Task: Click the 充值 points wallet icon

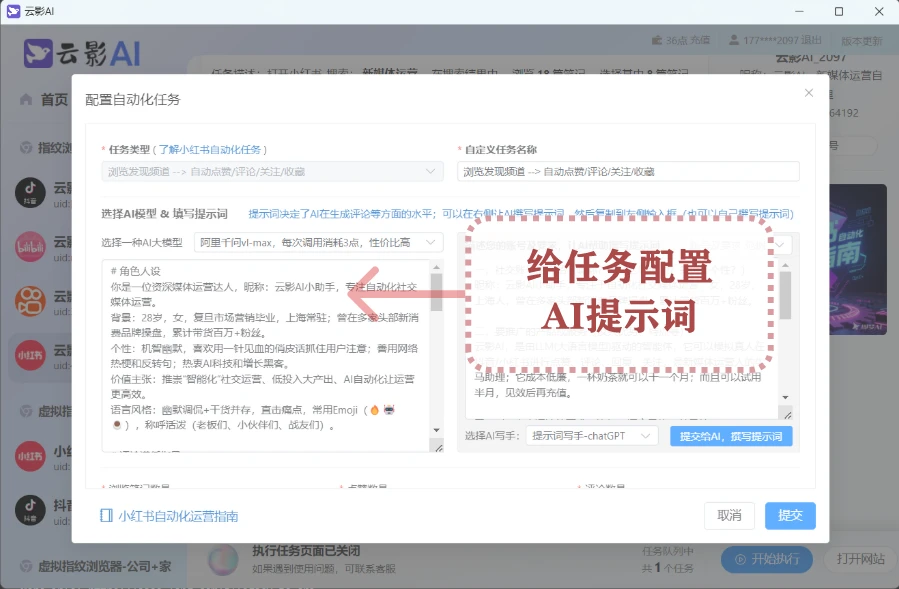Action: coord(656,41)
